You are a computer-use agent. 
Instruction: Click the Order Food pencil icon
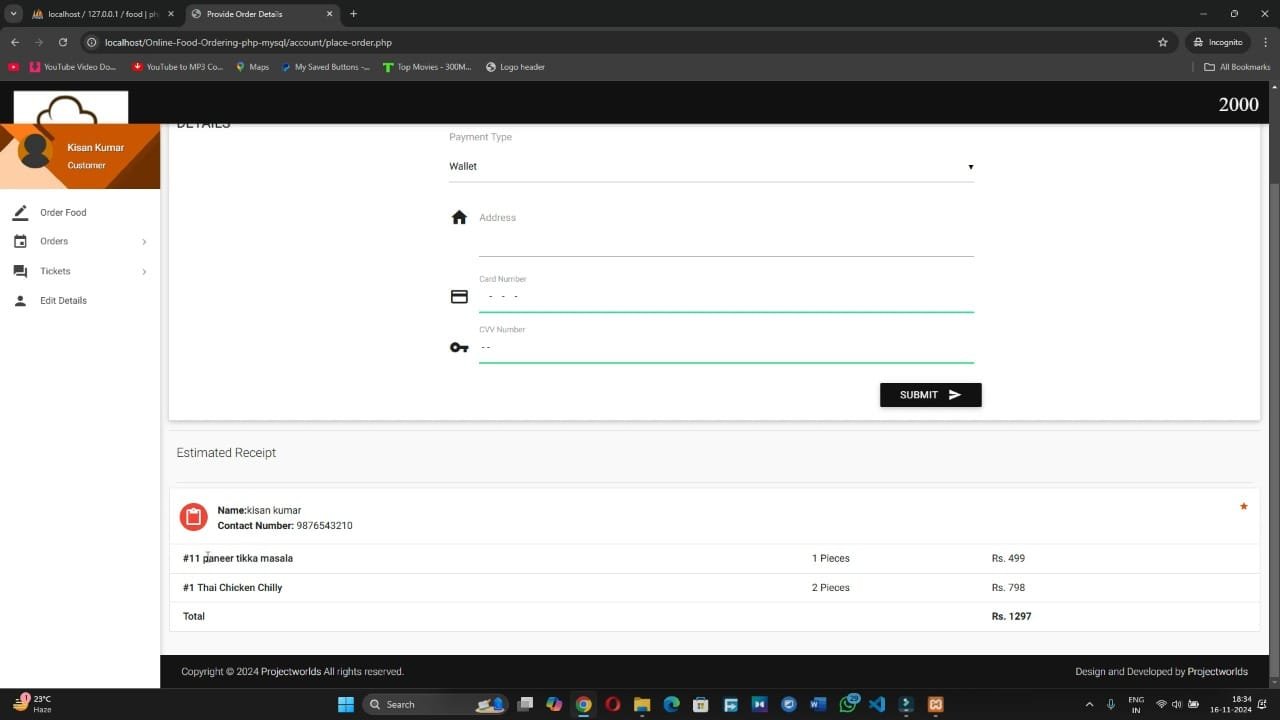point(20,212)
